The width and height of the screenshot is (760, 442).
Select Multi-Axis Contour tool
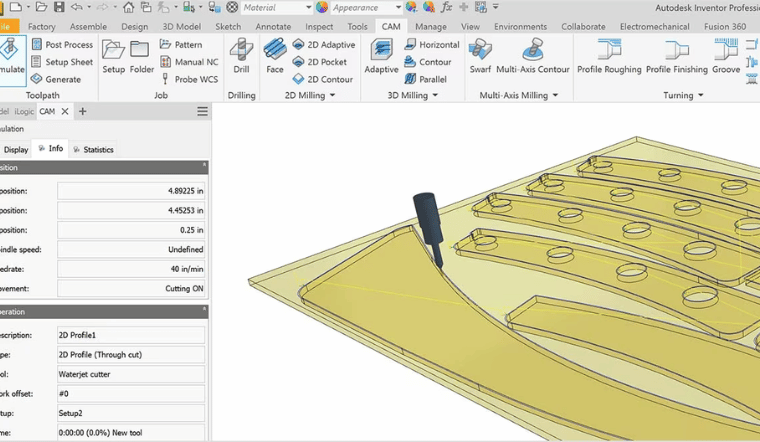pyautogui.click(x=533, y=57)
